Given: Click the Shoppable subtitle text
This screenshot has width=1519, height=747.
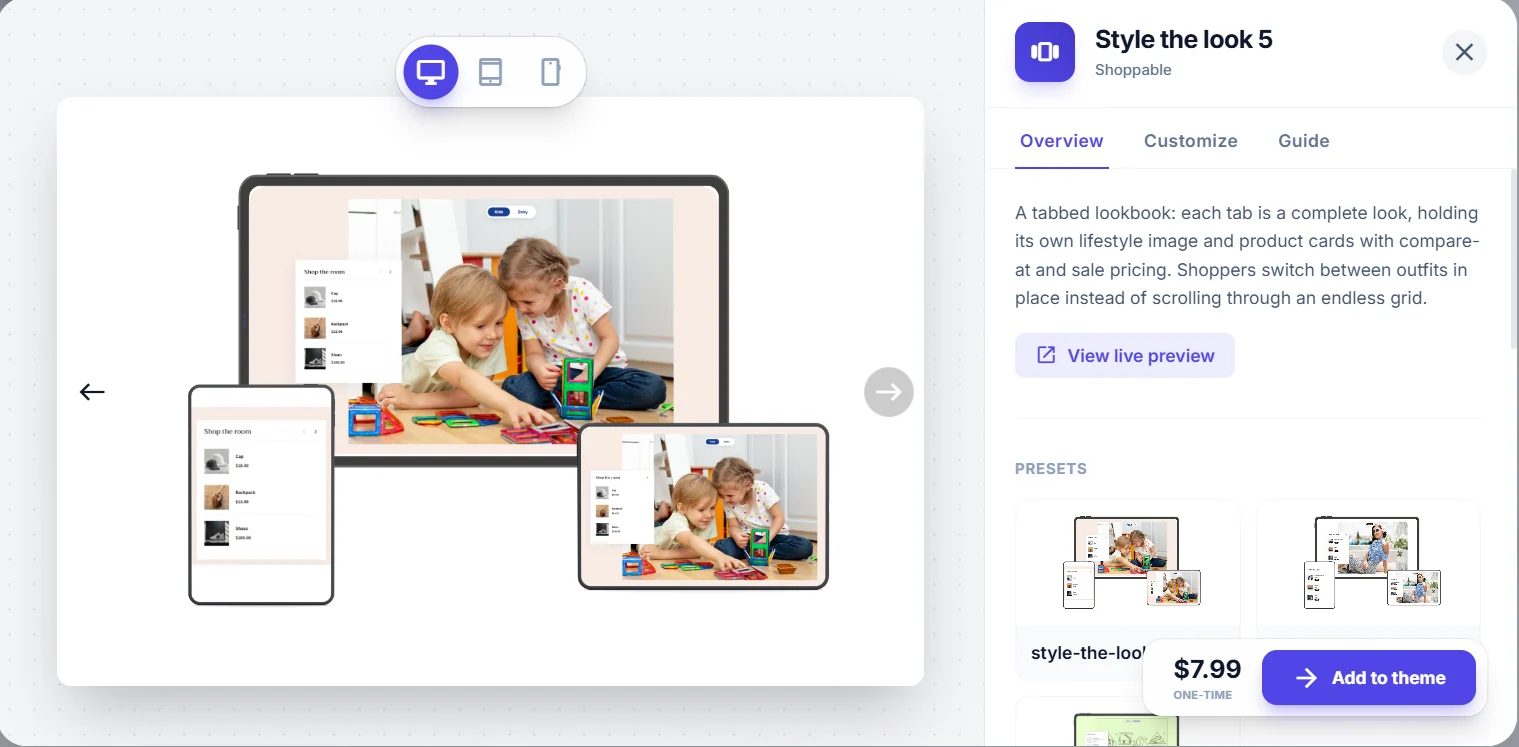Looking at the screenshot, I should [x=1133, y=70].
